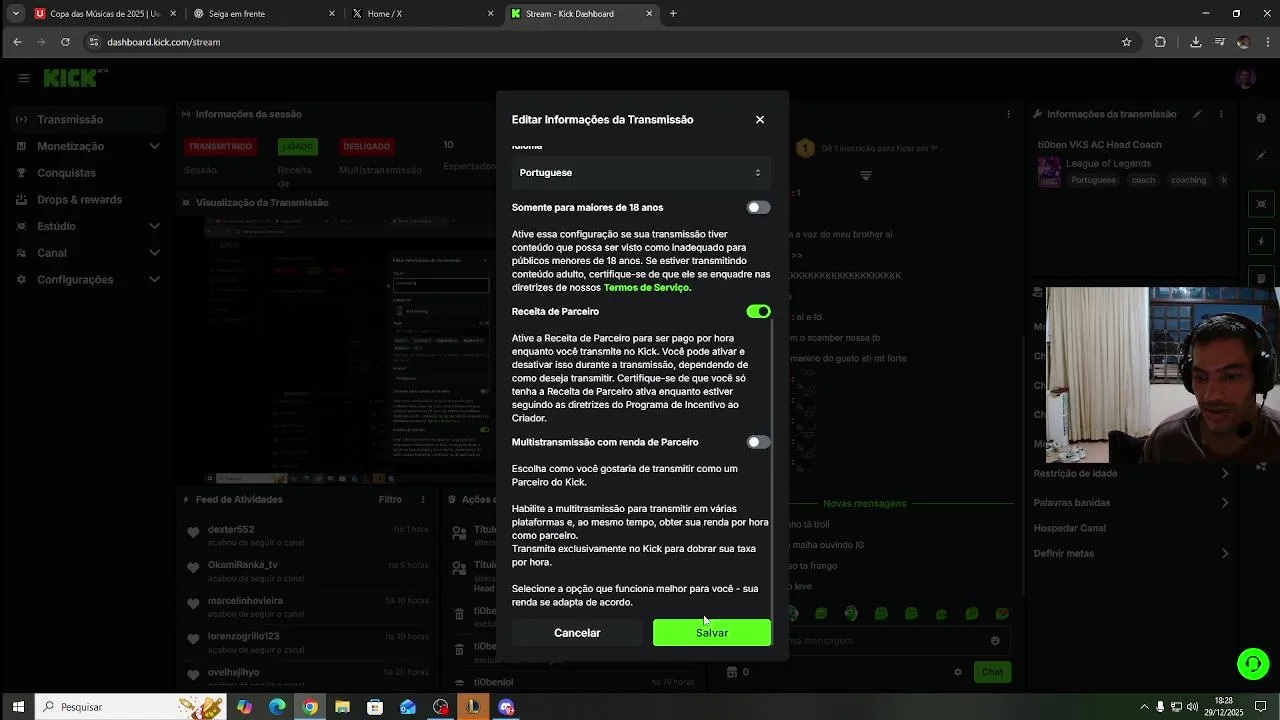Click the League of Legends category thumbnail
The image size is (1280, 720).
[1049, 171]
